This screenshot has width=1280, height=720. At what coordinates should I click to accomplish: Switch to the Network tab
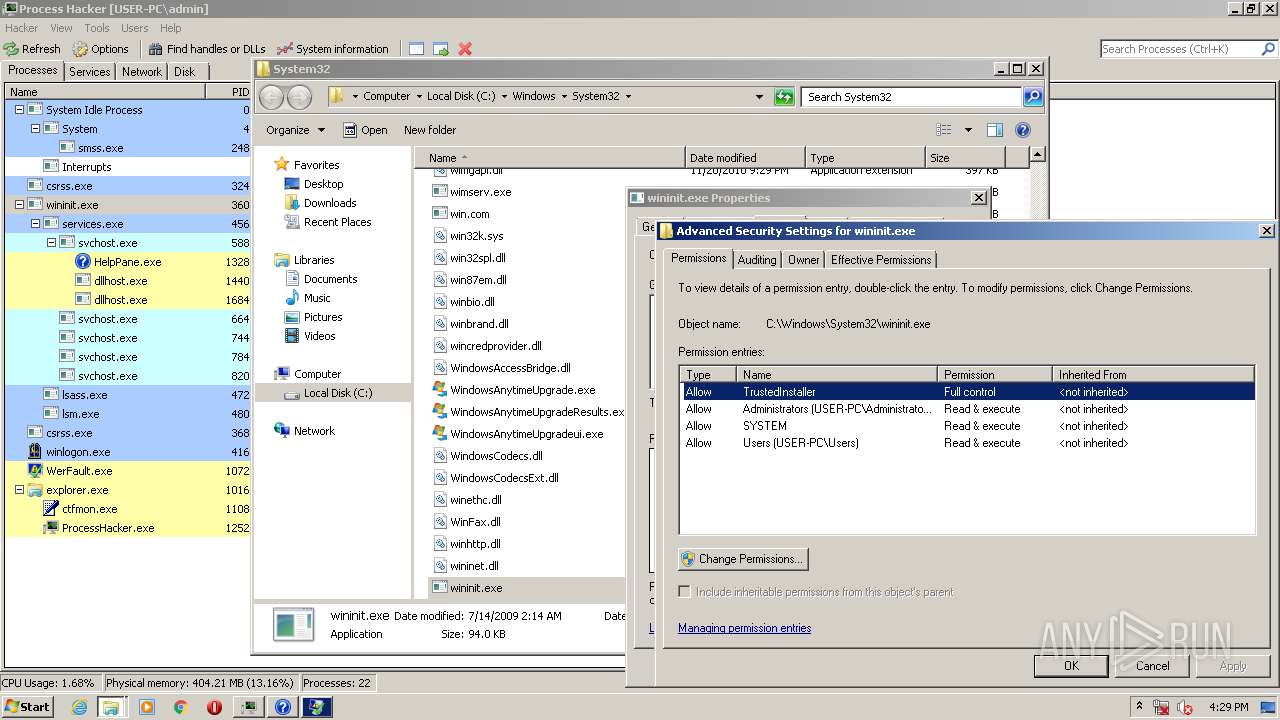(x=142, y=72)
